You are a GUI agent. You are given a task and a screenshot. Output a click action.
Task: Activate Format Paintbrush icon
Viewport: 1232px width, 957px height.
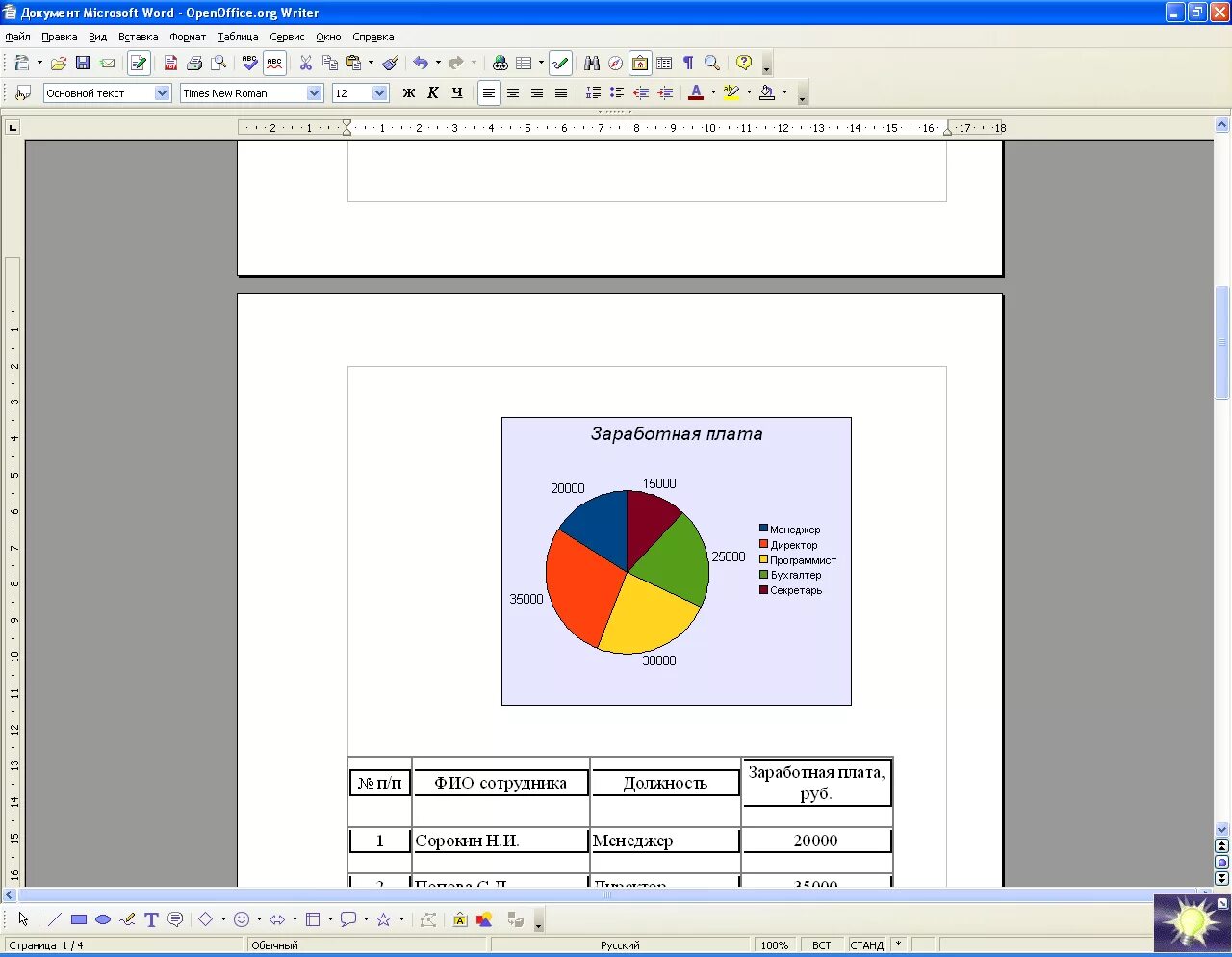(390, 64)
